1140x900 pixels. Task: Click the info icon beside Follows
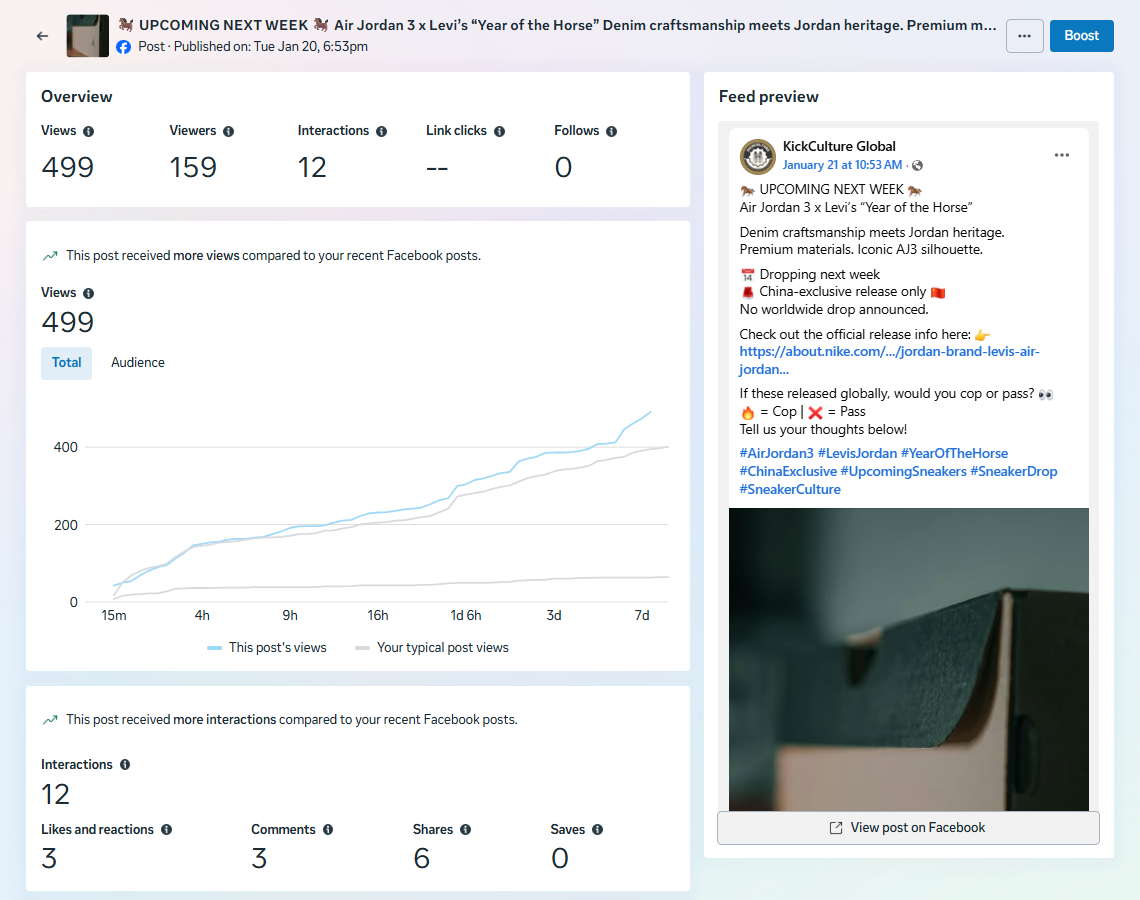click(x=611, y=131)
